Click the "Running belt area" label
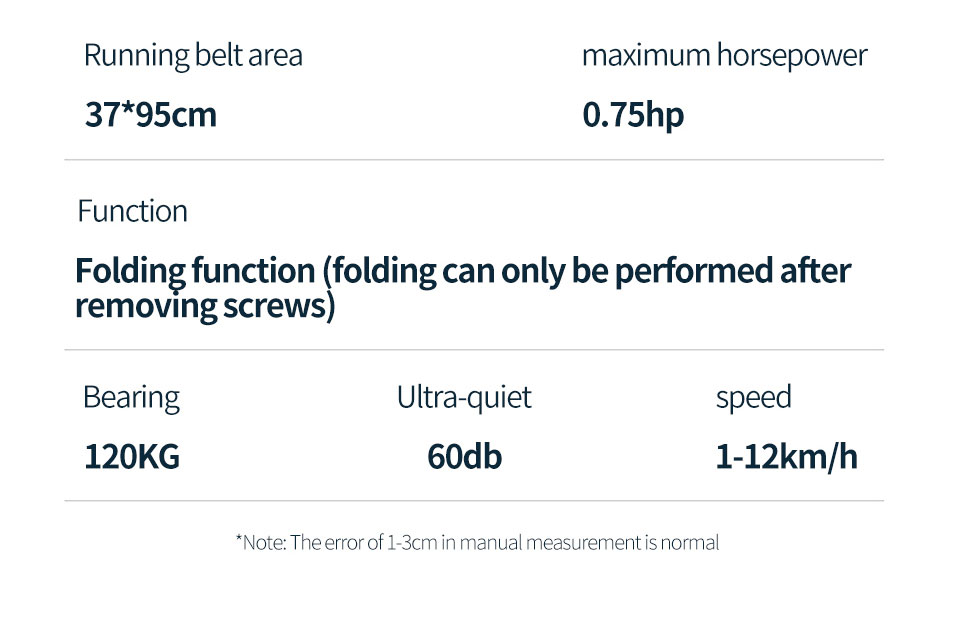Screen dimensions: 960x640 point(193,56)
